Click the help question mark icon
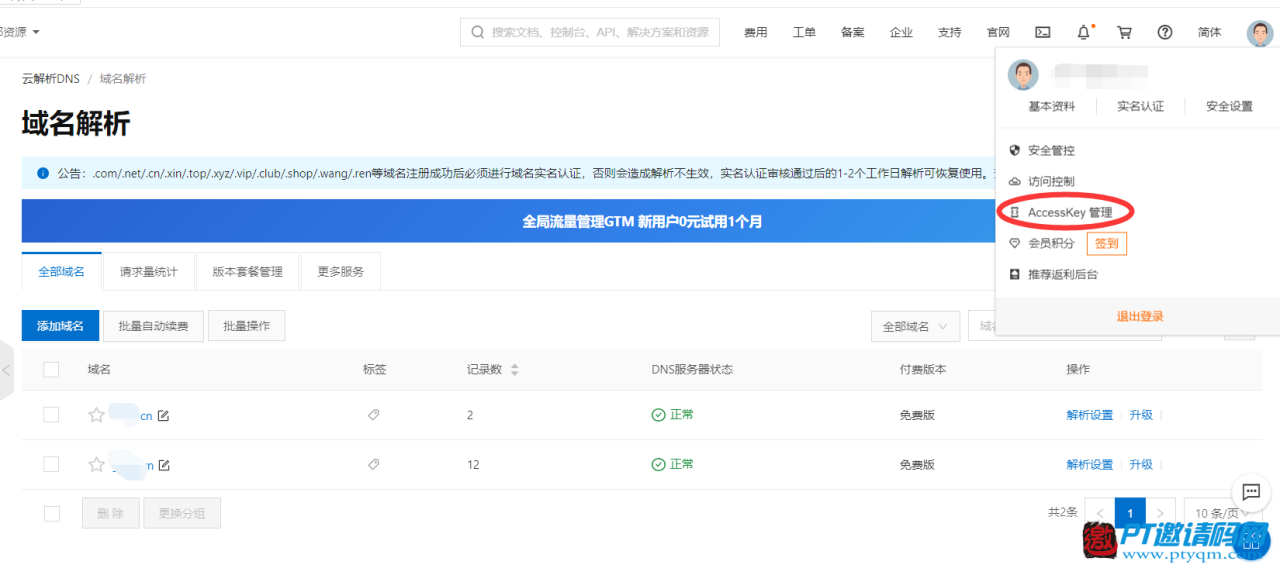The height and width of the screenshot is (575, 1280). tap(1165, 32)
